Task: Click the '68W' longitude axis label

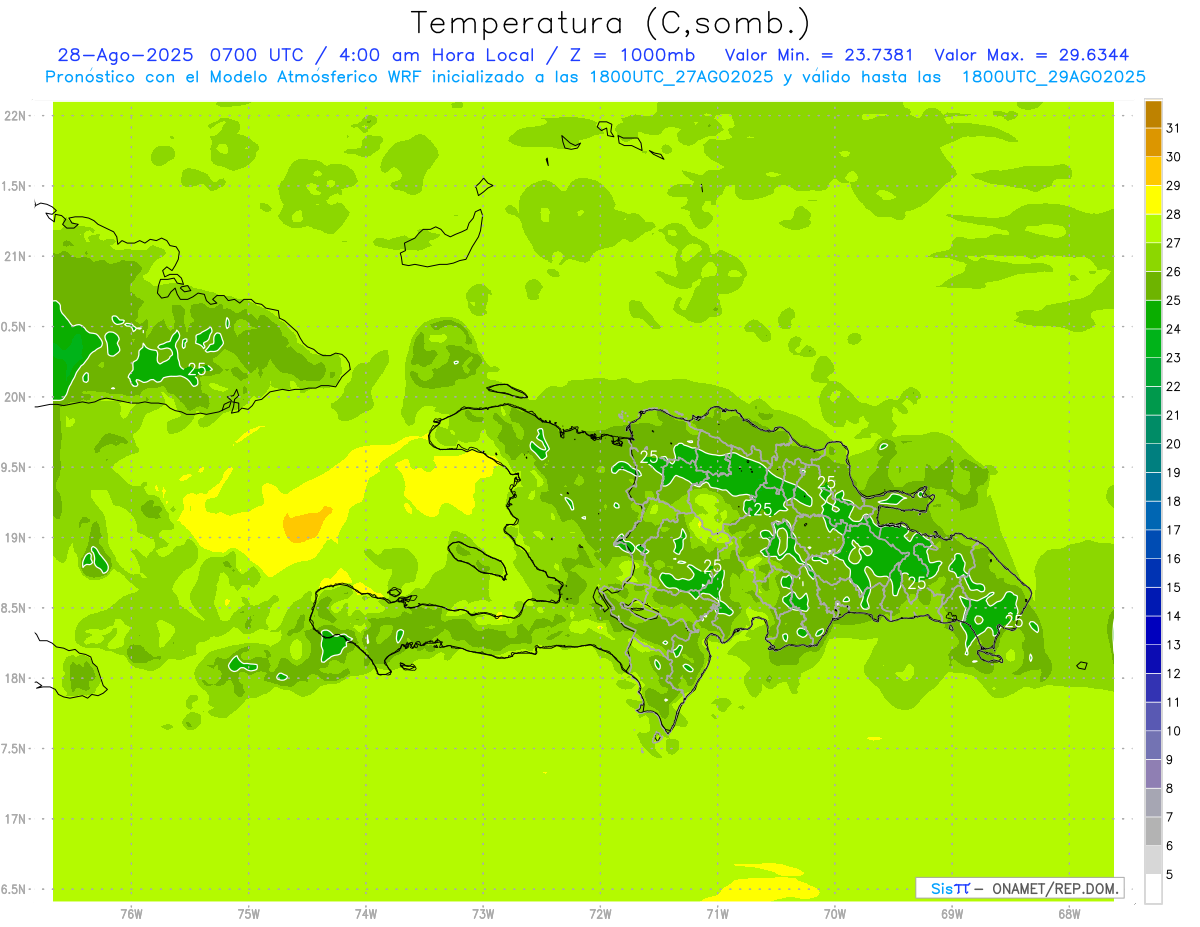Action: tap(1068, 914)
